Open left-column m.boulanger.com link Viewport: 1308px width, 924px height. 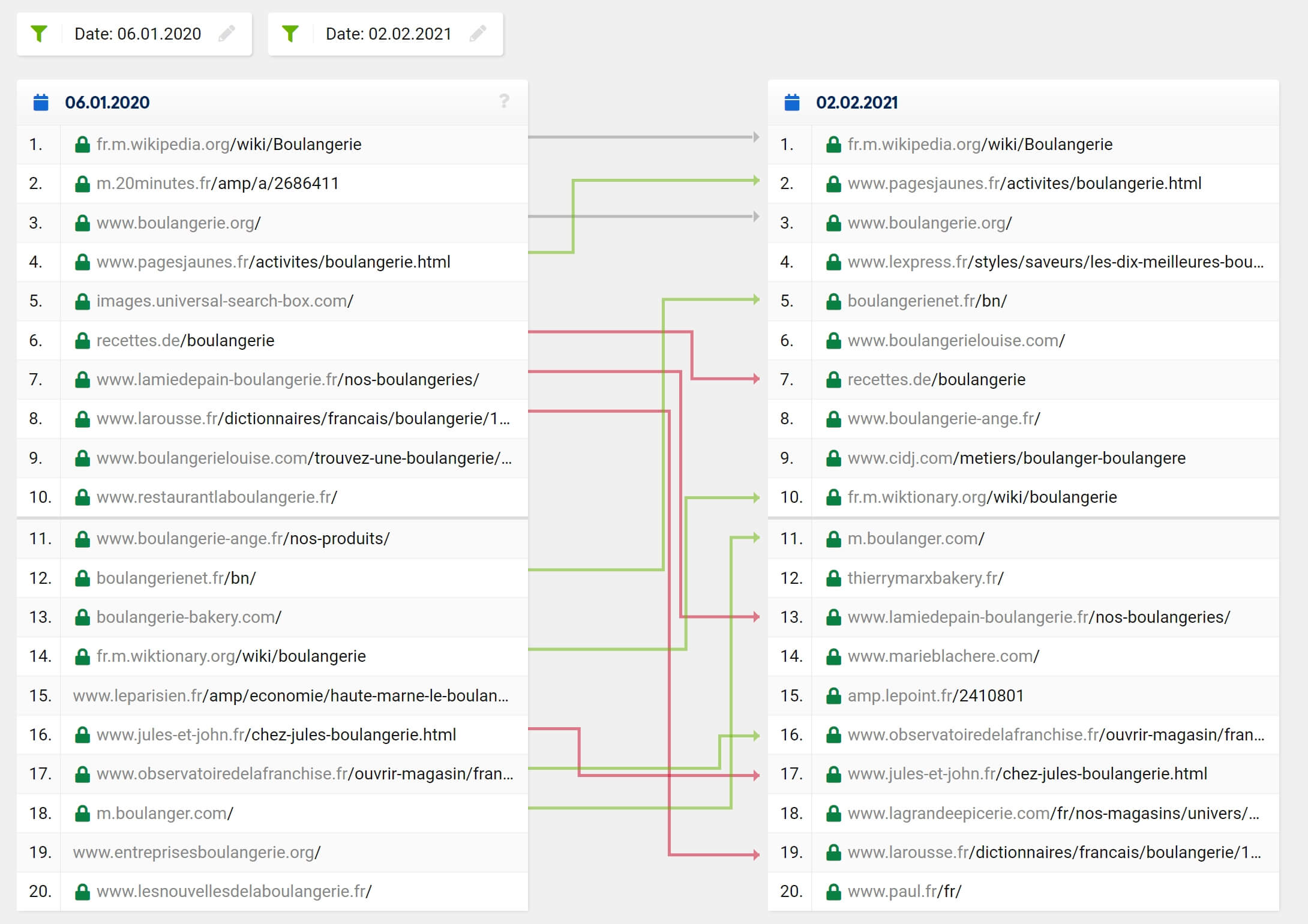pyautogui.click(x=164, y=814)
